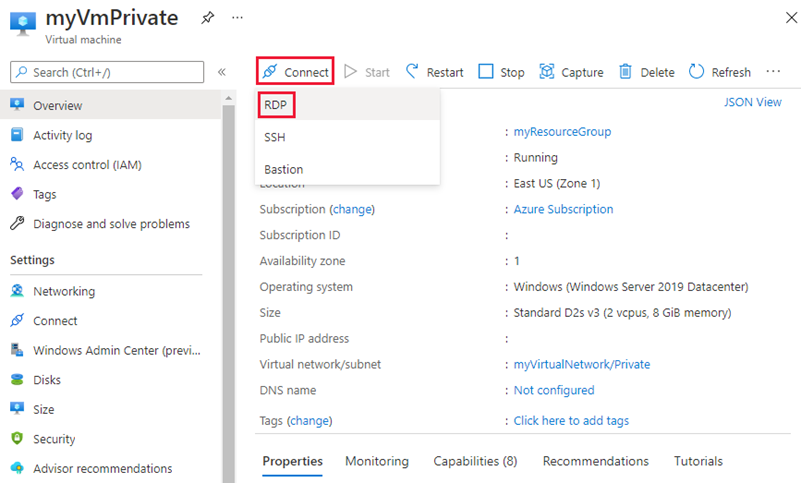Pin myVmPrivate using the pin icon
Image resolution: width=801 pixels, height=483 pixels.
pyautogui.click(x=206, y=18)
